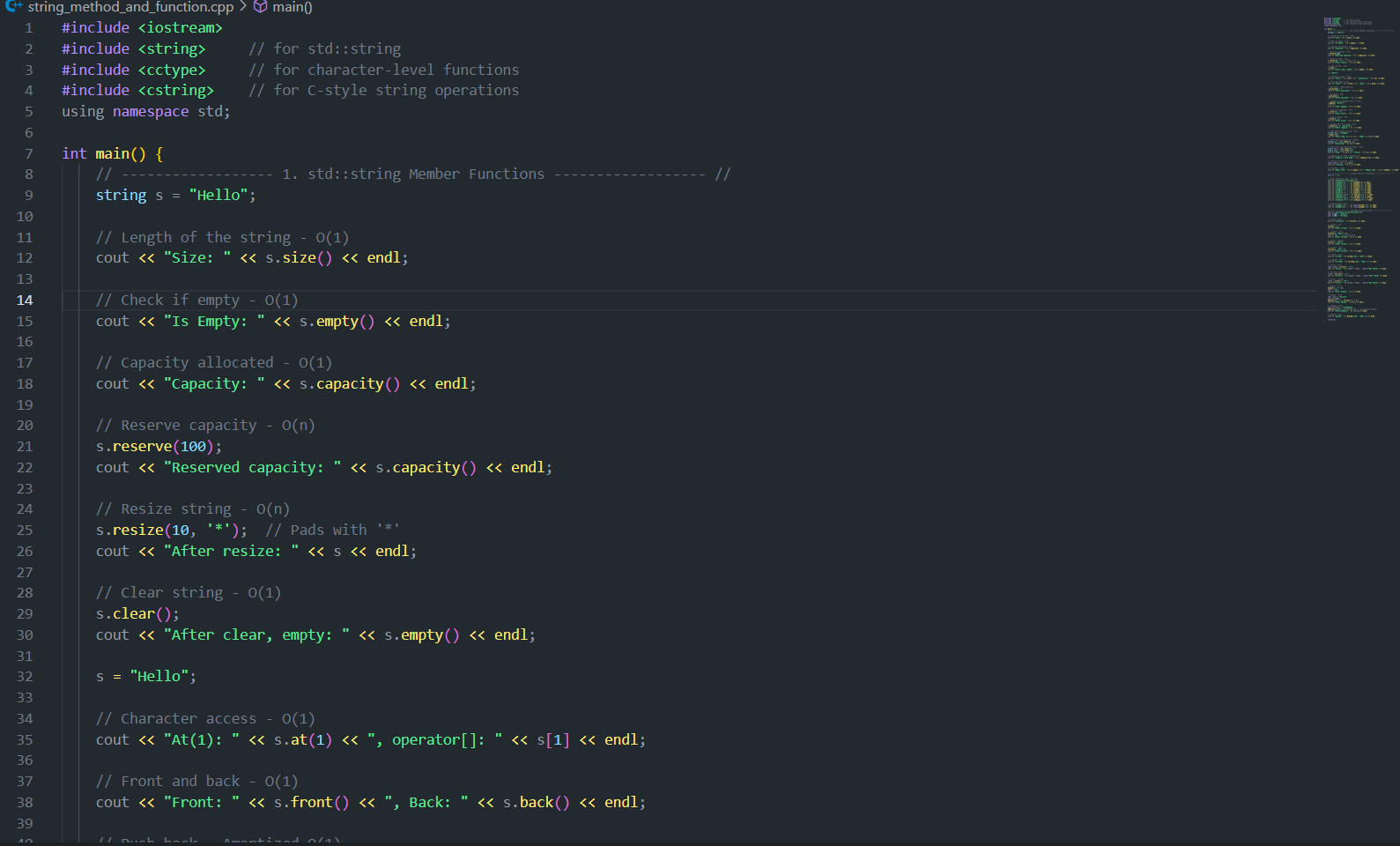Viewport: 1400px width, 846px height.
Task: Click comment '// Length of the string - O(1)'
Action: pyautogui.click(x=223, y=238)
